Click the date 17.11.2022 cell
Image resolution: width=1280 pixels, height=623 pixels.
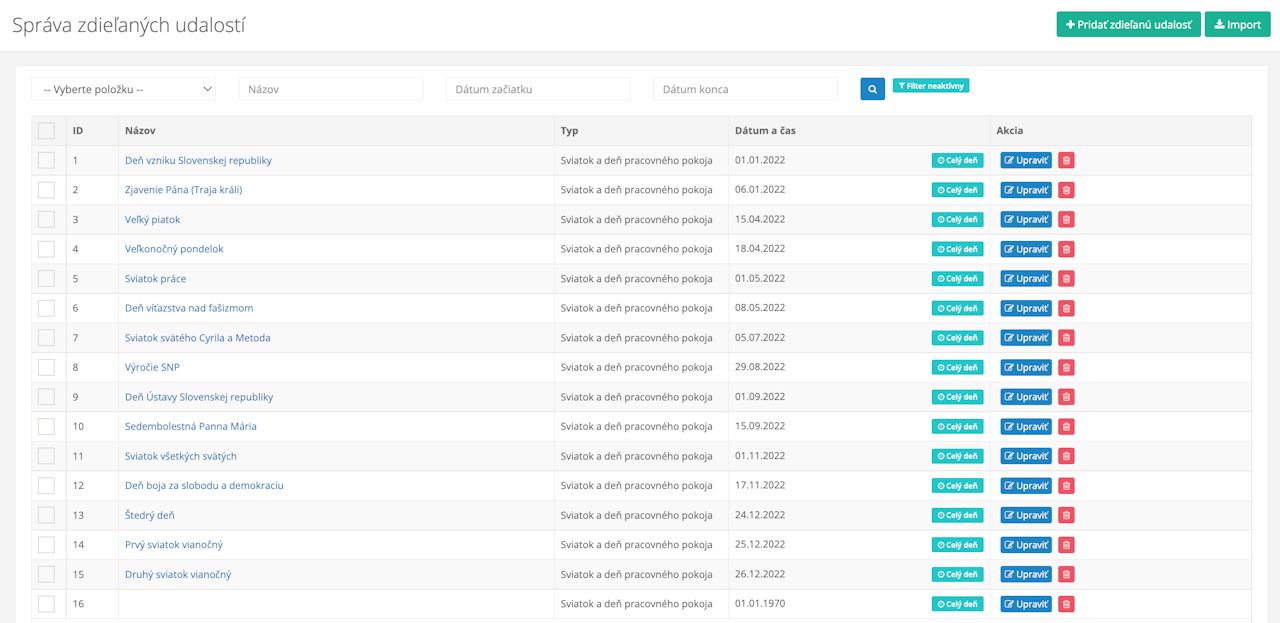[x=760, y=485]
